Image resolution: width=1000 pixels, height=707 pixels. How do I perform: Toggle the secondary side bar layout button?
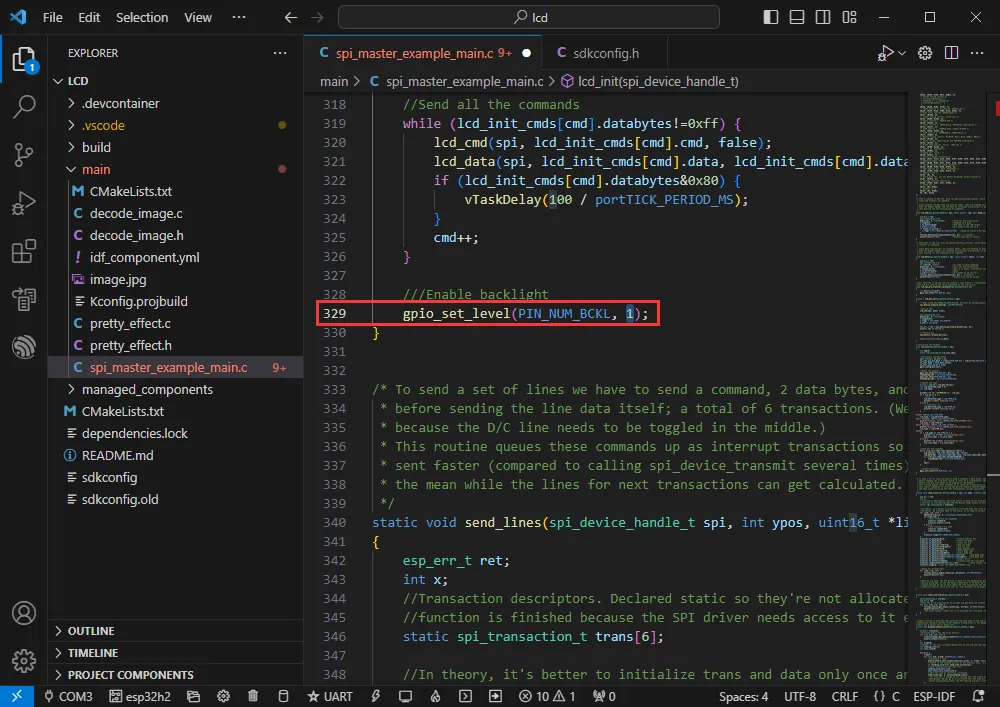[x=823, y=17]
